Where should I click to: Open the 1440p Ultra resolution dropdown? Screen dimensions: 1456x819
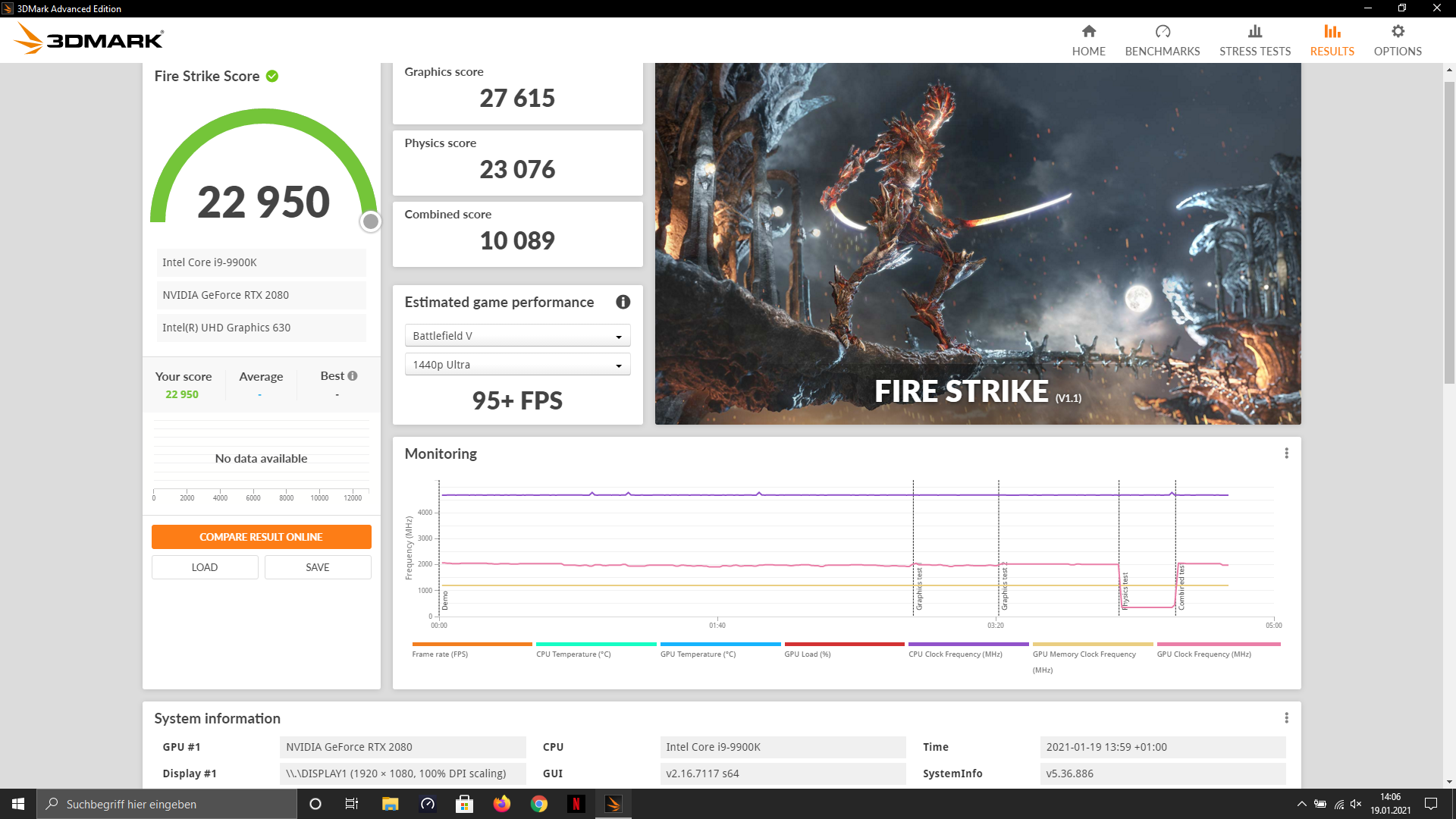pos(517,365)
